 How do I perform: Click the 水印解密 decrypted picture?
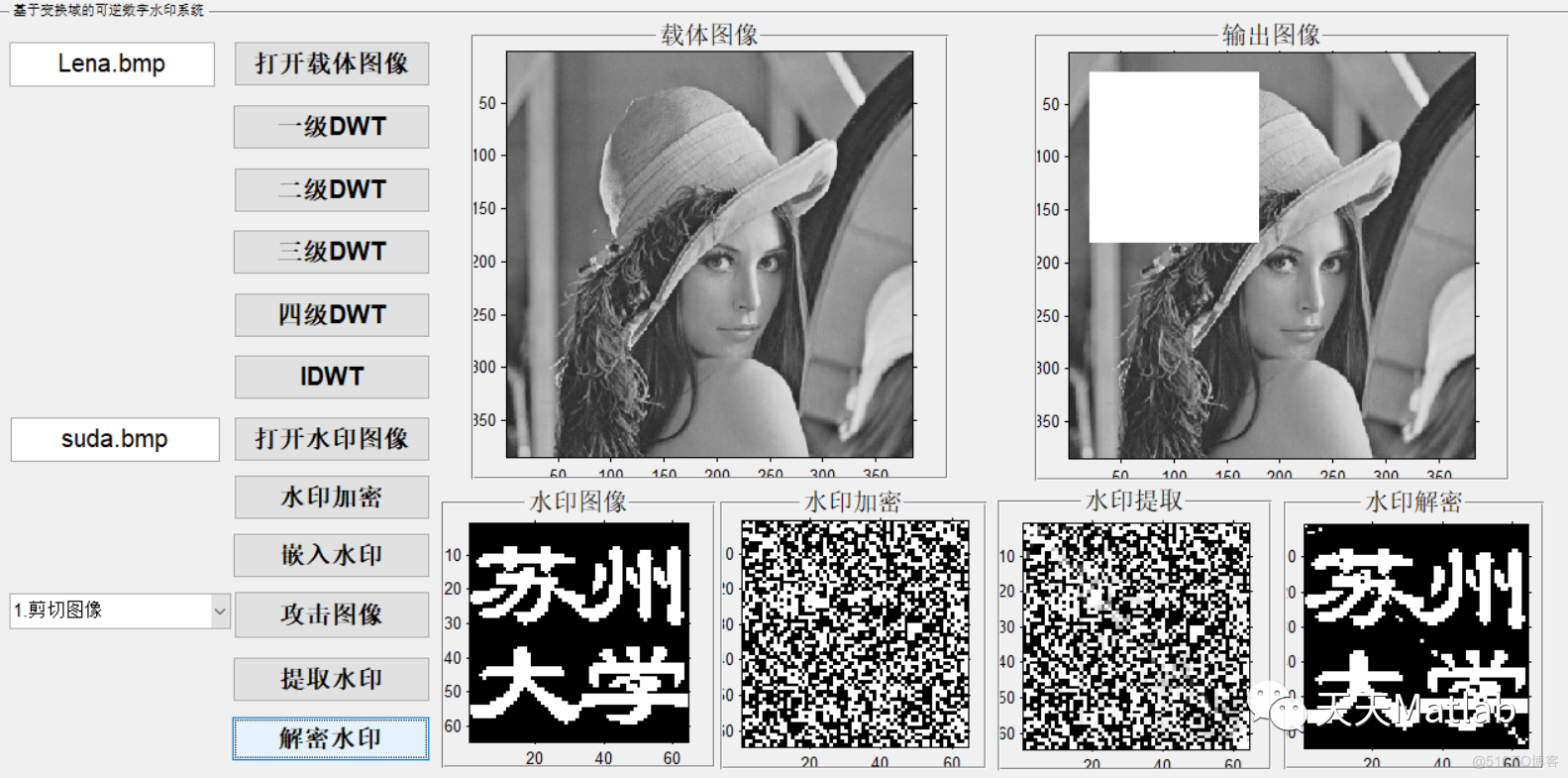[1416, 636]
